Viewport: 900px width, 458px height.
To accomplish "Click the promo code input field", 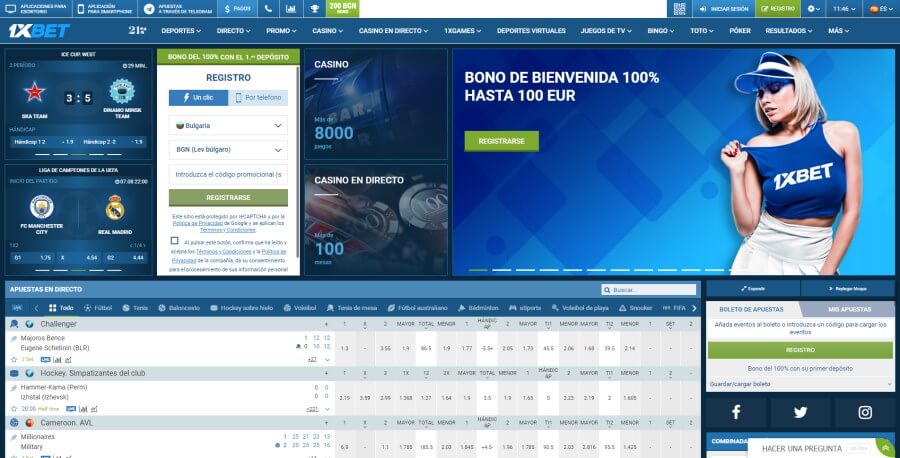I will 228,174.
